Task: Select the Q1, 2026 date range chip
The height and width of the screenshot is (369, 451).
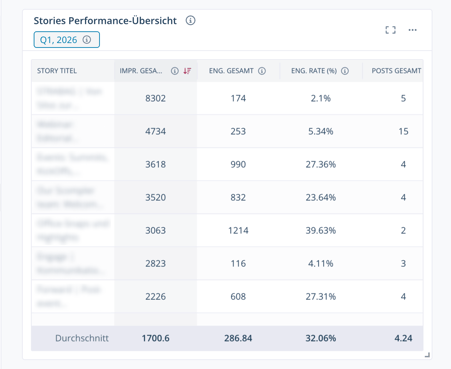Action: pyautogui.click(x=67, y=40)
